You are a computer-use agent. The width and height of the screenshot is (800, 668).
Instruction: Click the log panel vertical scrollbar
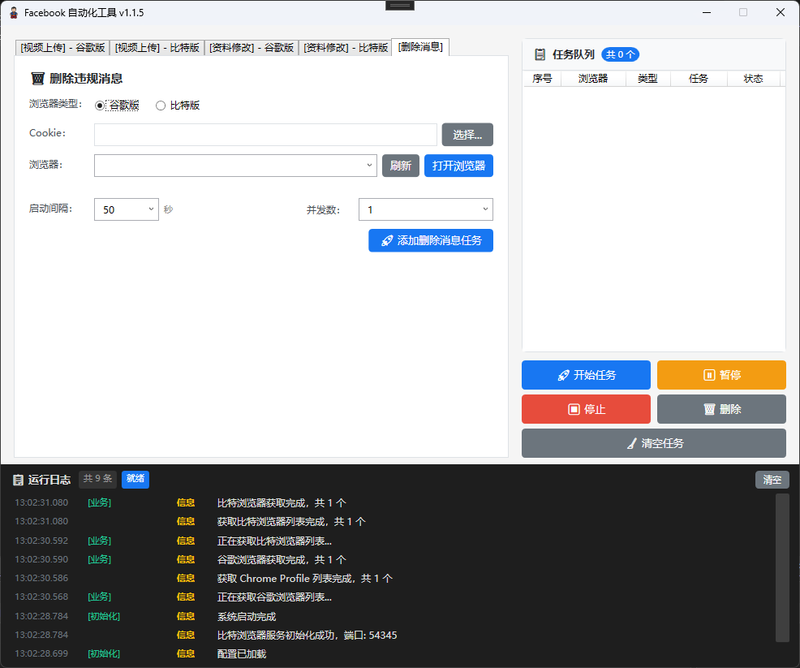pos(782,567)
